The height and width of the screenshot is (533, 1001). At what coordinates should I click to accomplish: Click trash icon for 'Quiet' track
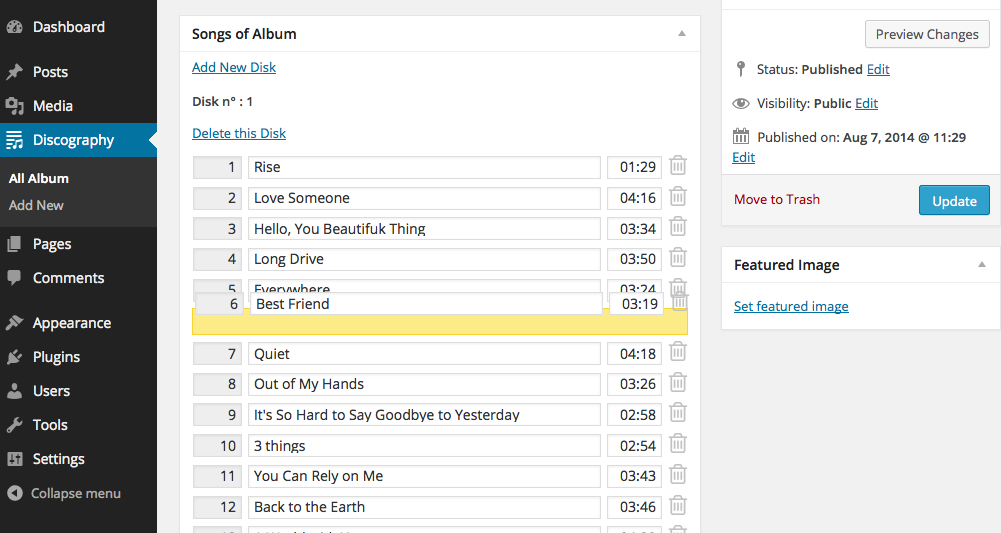click(x=678, y=352)
